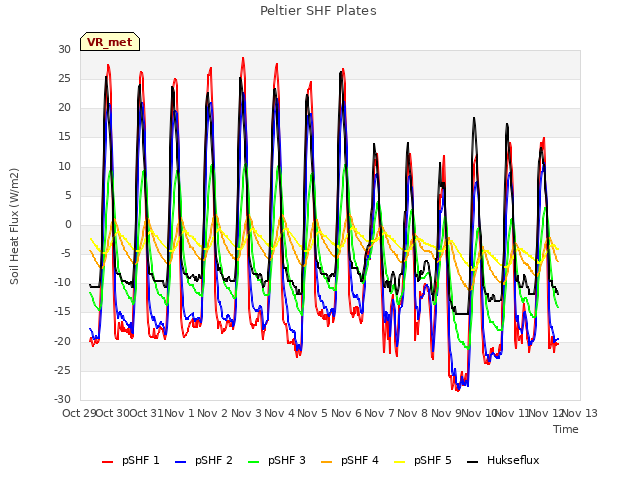Select the pSHF 5 legend label
640x480 pixels.
click(x=433, y=460)
